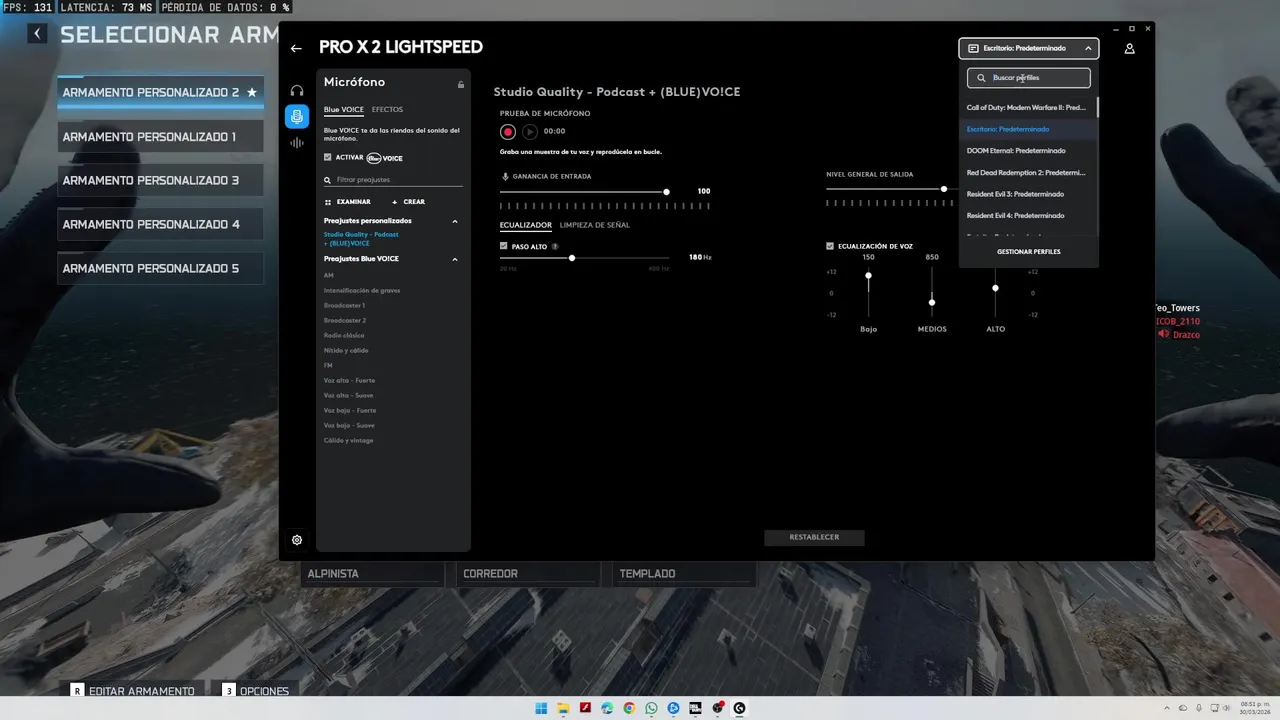The width and height of the screenshot is (1280, 720).
Task: Toggle ACTIVAR Blue VO!CE checkbox
Action: tap(327, 157)
